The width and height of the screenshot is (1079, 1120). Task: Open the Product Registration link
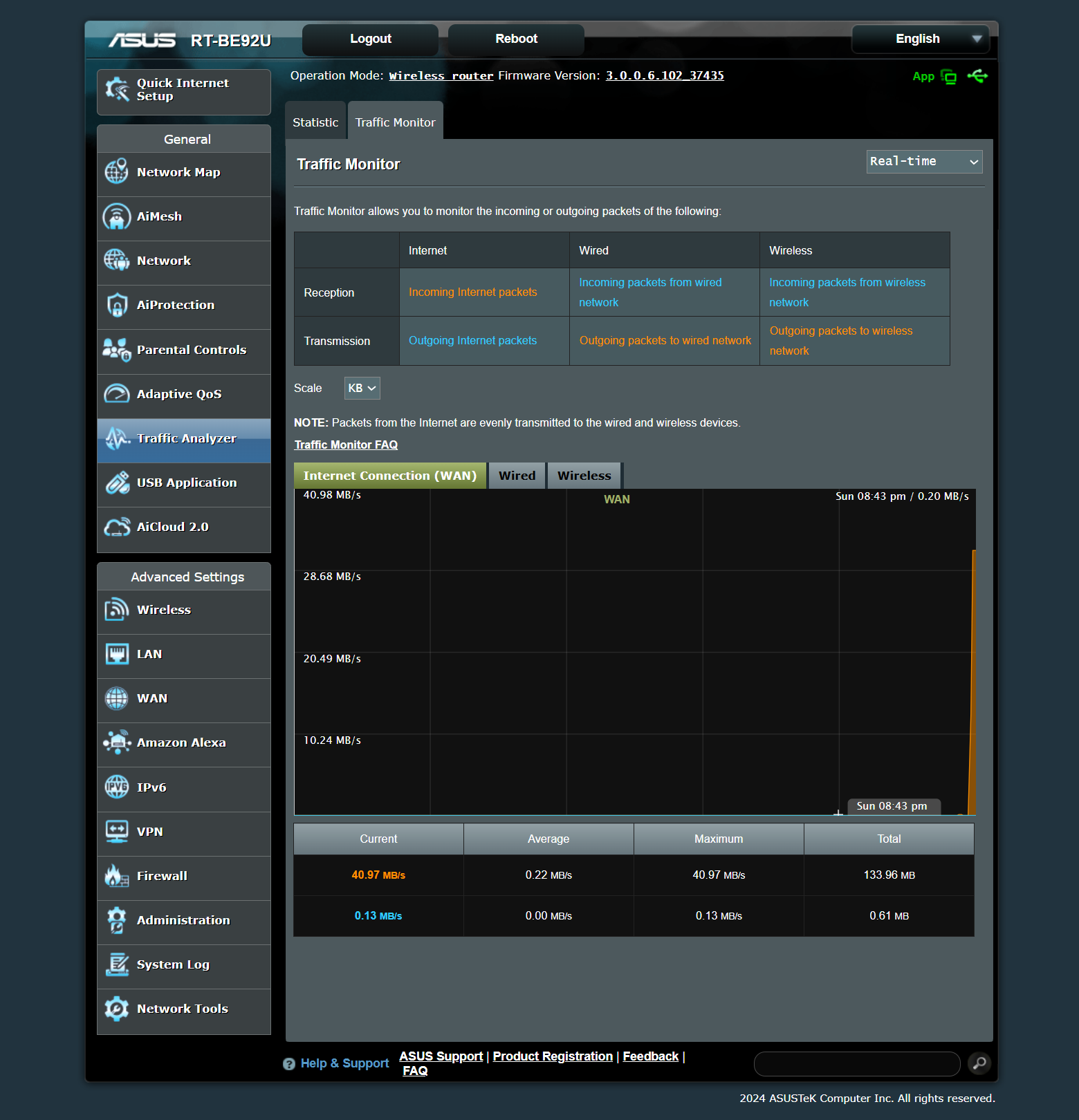553,1056
